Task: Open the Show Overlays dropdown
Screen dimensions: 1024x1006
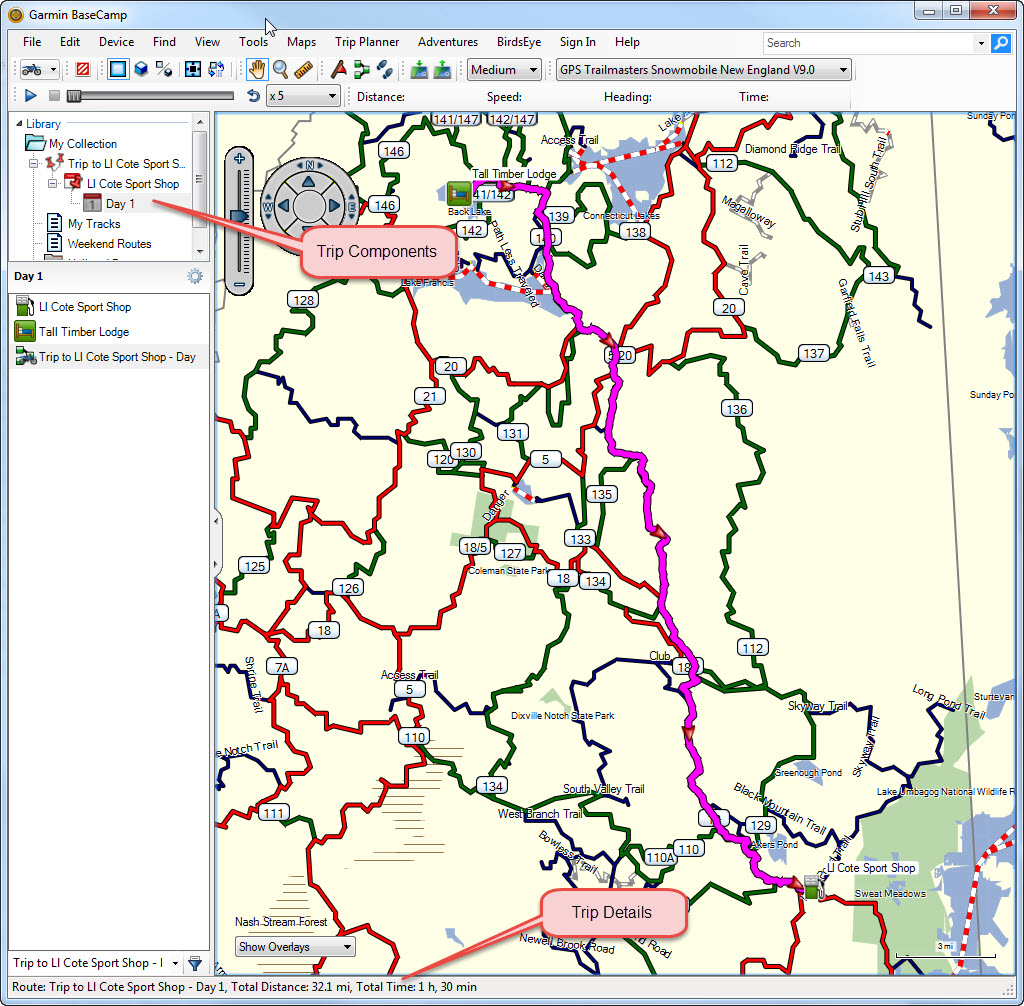Action: pyautogui.click(x=295, y=947)
